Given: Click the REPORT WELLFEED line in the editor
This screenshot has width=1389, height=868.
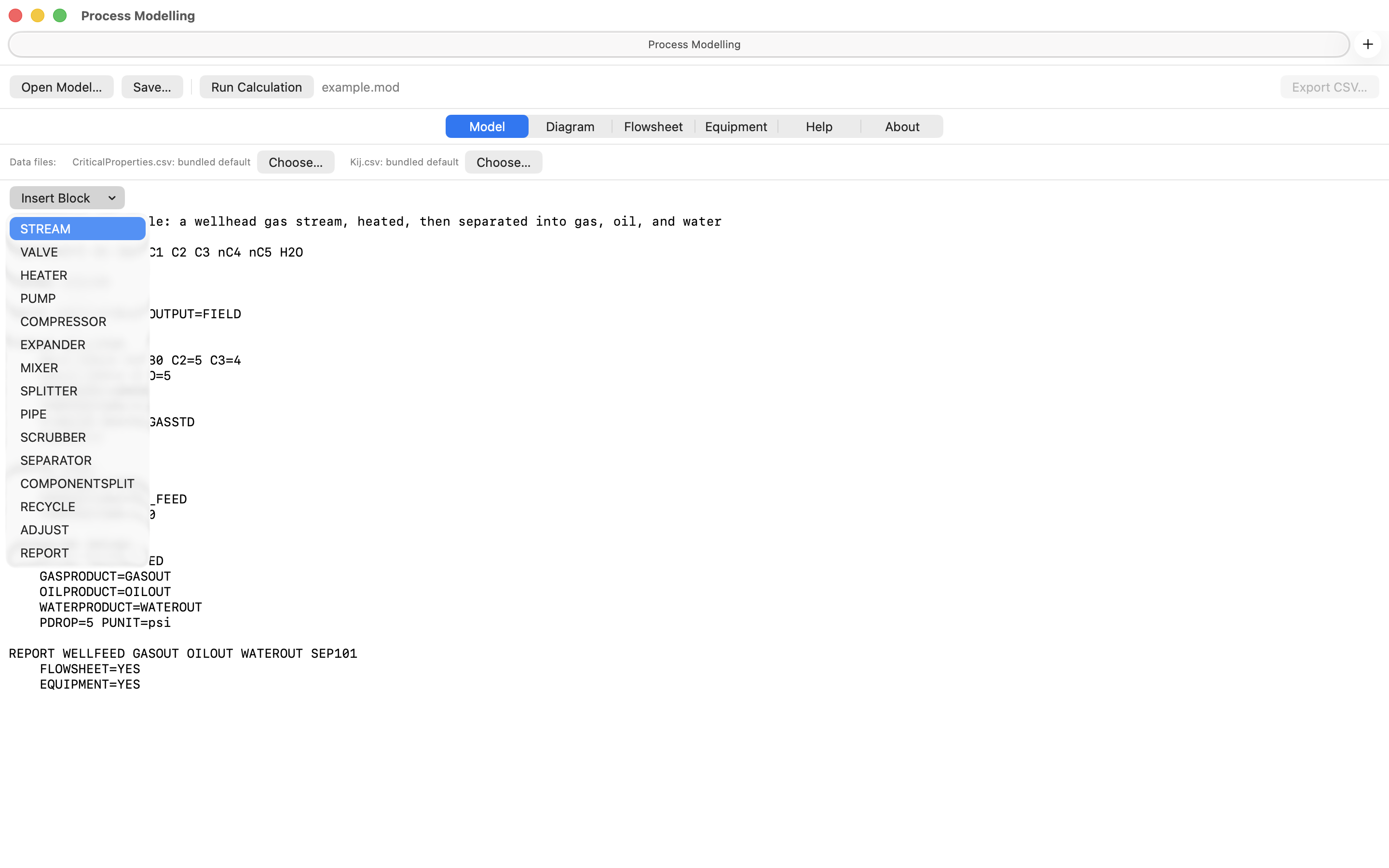Looking at the screenshot, I should point(183,653).
